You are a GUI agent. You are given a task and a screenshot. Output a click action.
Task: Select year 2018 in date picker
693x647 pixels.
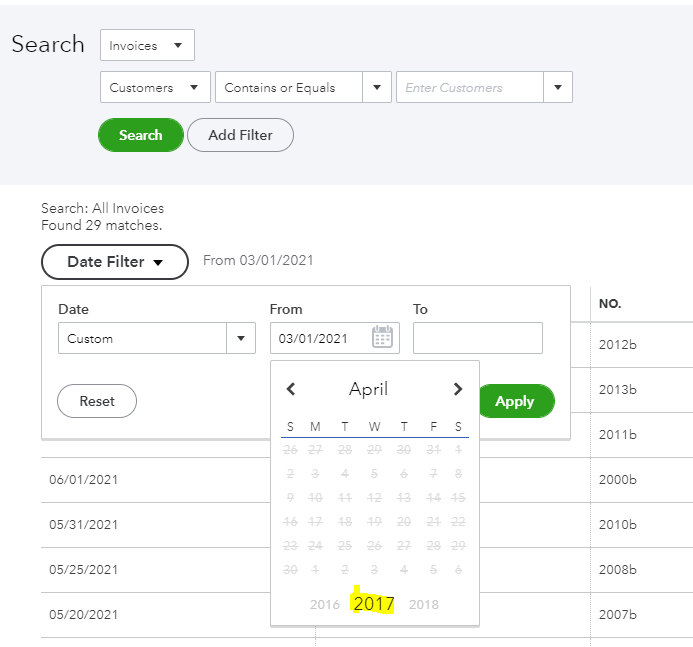coord(424,604)
